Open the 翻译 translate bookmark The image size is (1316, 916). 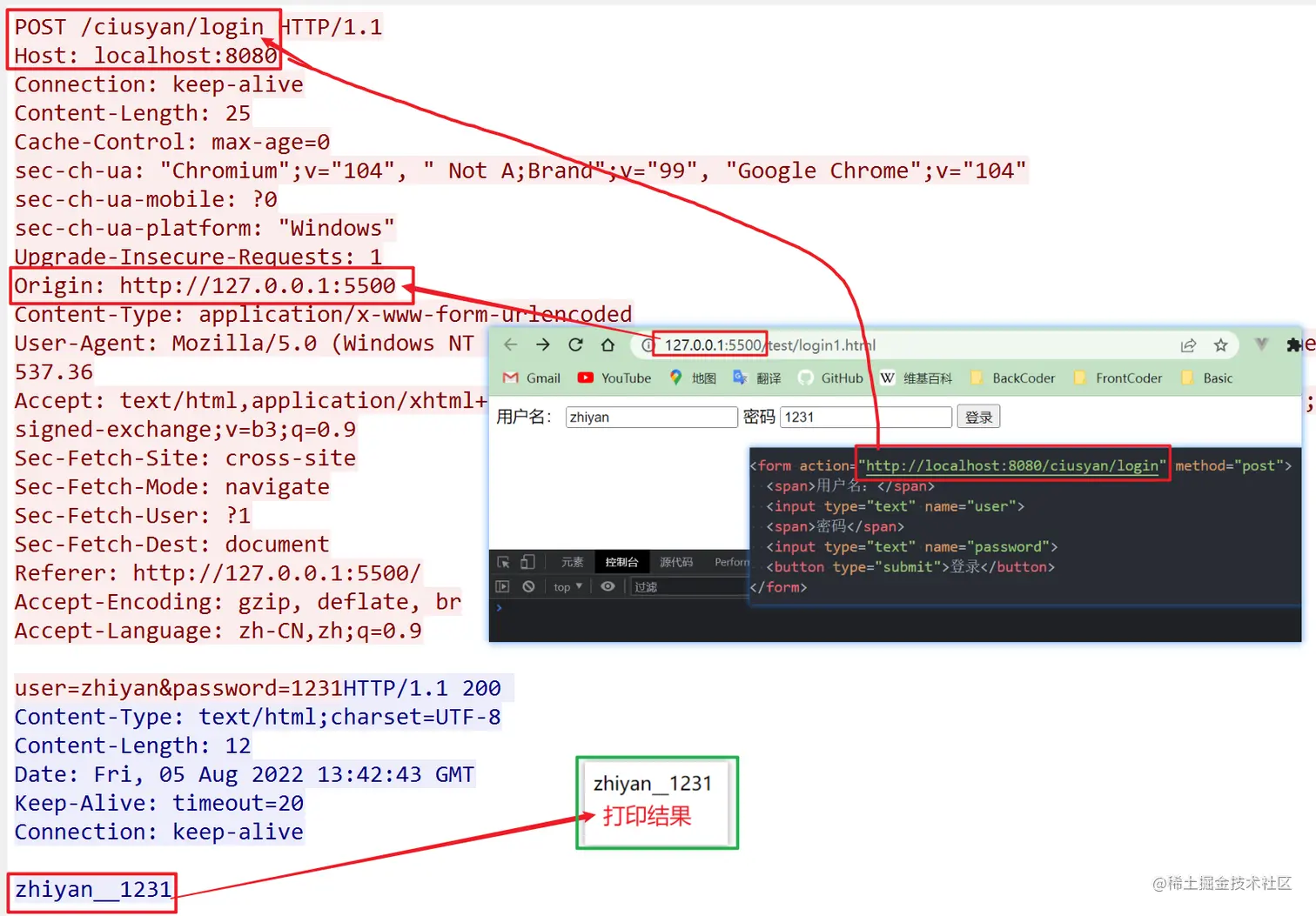pyautogui.click(x=757, y=378)
